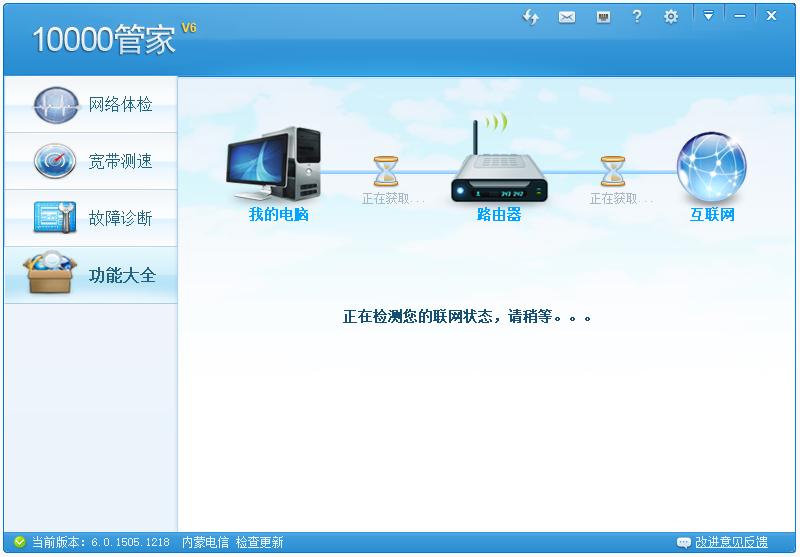The height and width of the screenshot is (557, 800).
Task: Click the 我的电脑 label
Action: click(x=279, y=215)
